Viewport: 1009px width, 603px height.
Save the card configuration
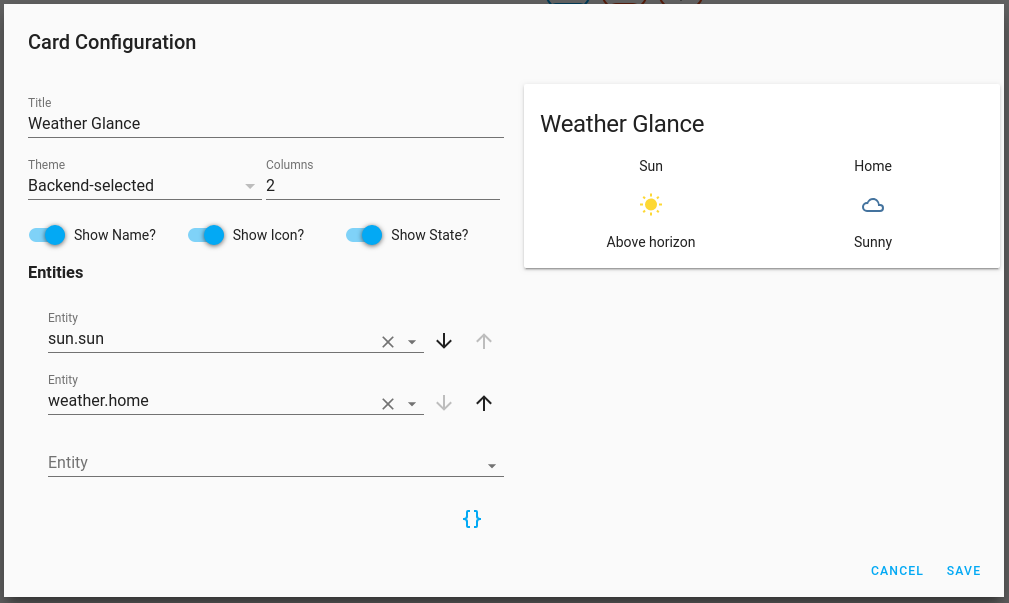click(x=963, y=571)
